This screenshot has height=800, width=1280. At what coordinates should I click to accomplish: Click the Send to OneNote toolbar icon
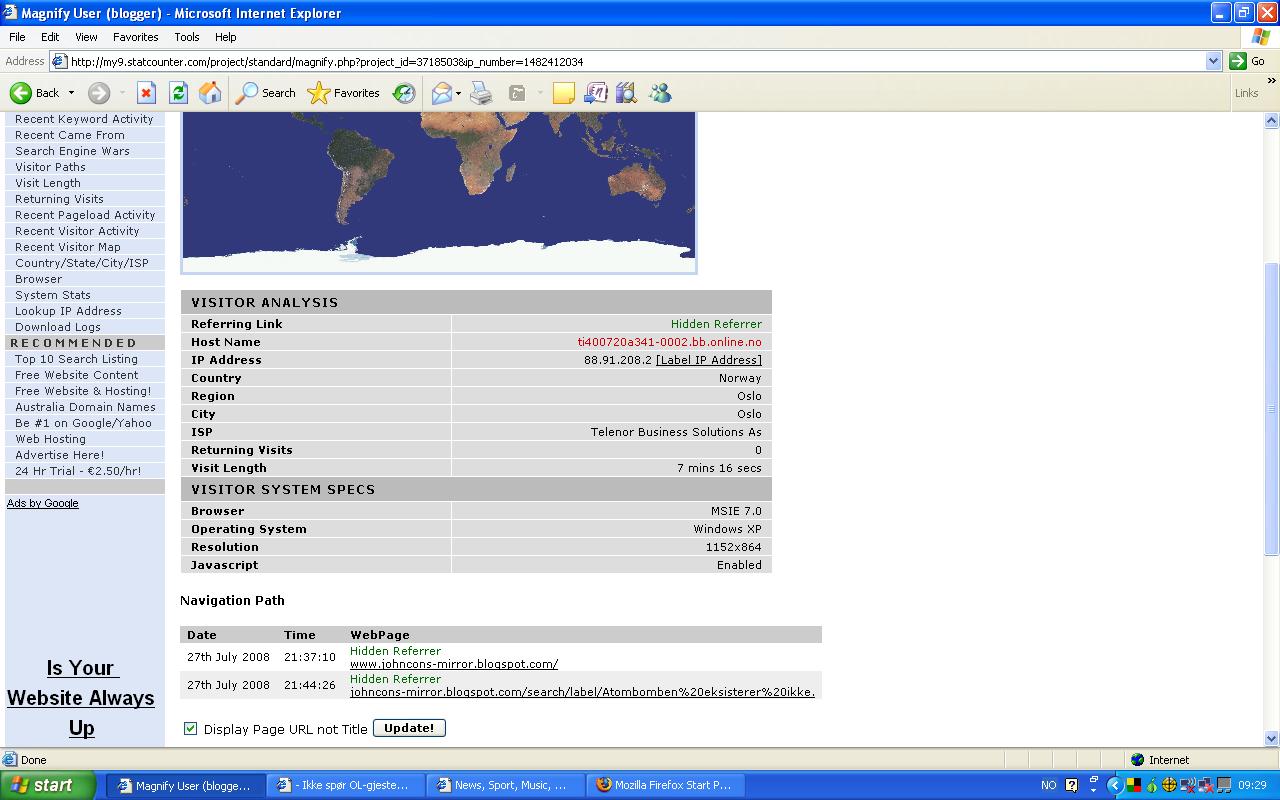pyautogui.click(x=595, y=93)
